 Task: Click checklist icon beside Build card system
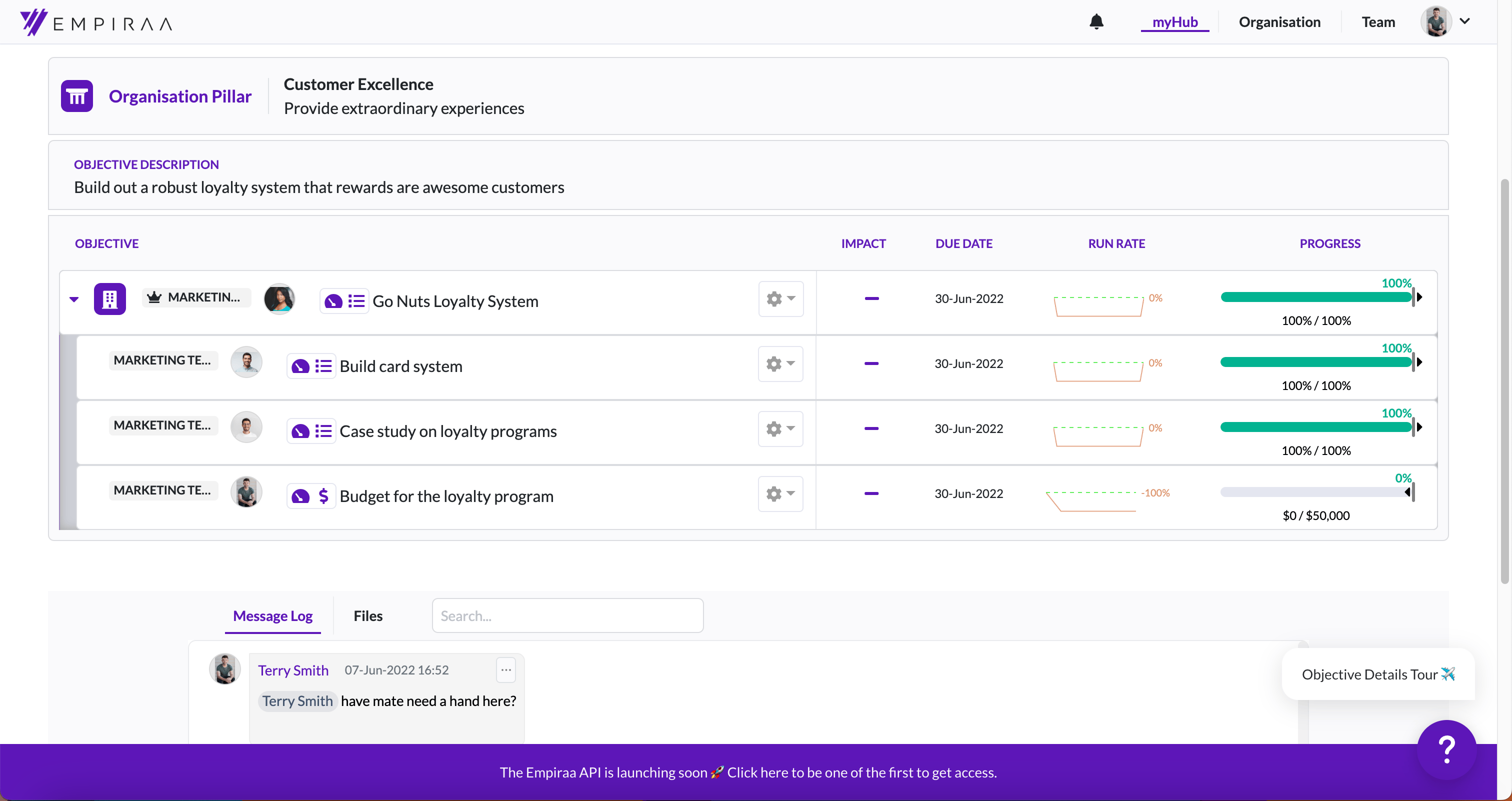[x=323, y=367]
